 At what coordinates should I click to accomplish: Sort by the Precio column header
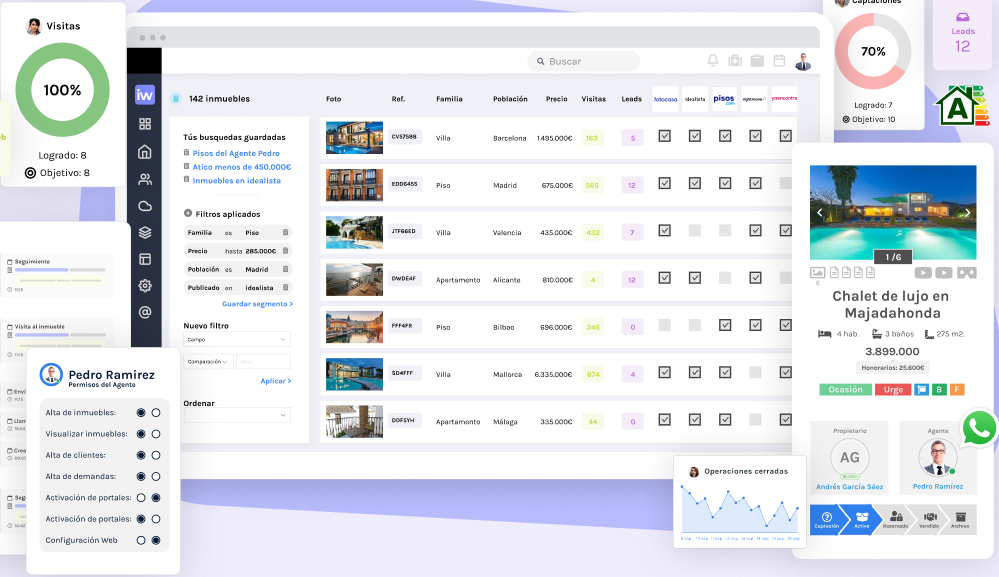[557, 99]
